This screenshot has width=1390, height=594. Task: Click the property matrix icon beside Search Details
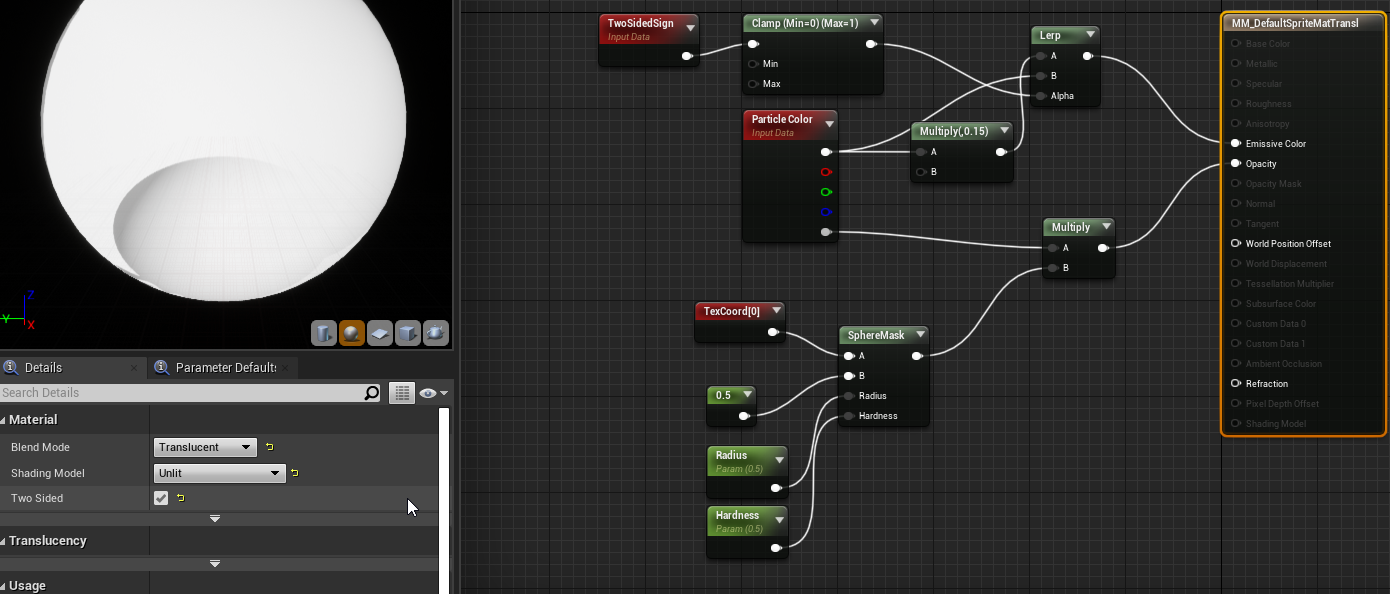point(401,392)
